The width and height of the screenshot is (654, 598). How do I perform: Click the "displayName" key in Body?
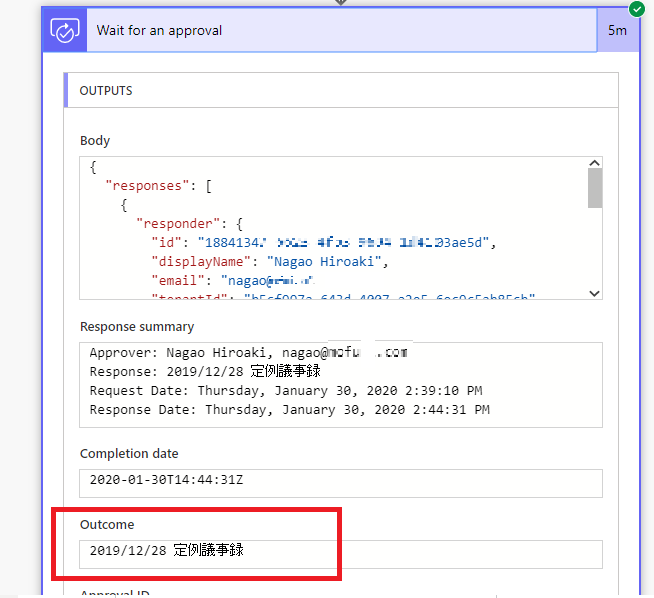[201, 262]
